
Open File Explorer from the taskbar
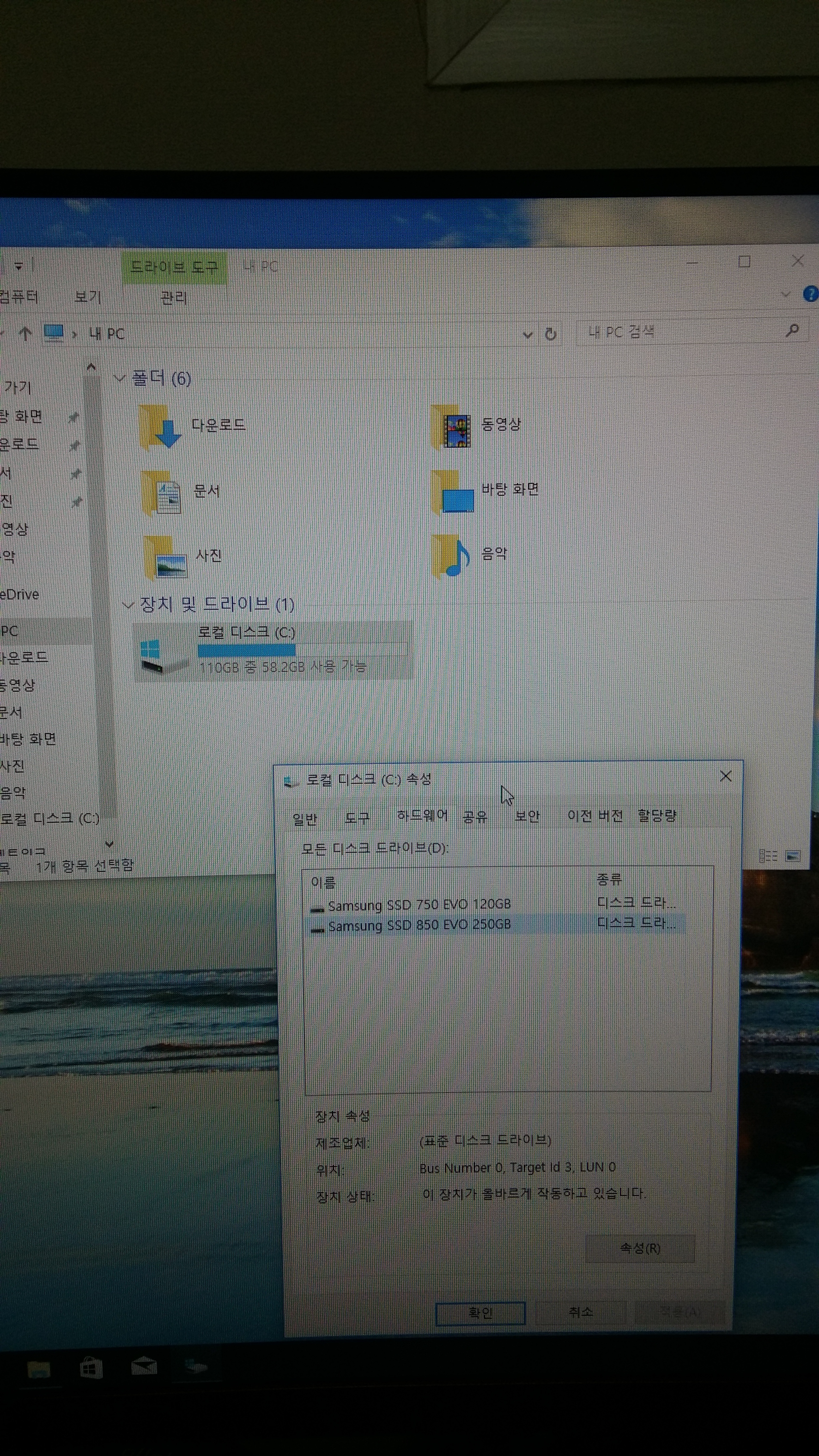pyautogui.click(x=38, y=1369)
